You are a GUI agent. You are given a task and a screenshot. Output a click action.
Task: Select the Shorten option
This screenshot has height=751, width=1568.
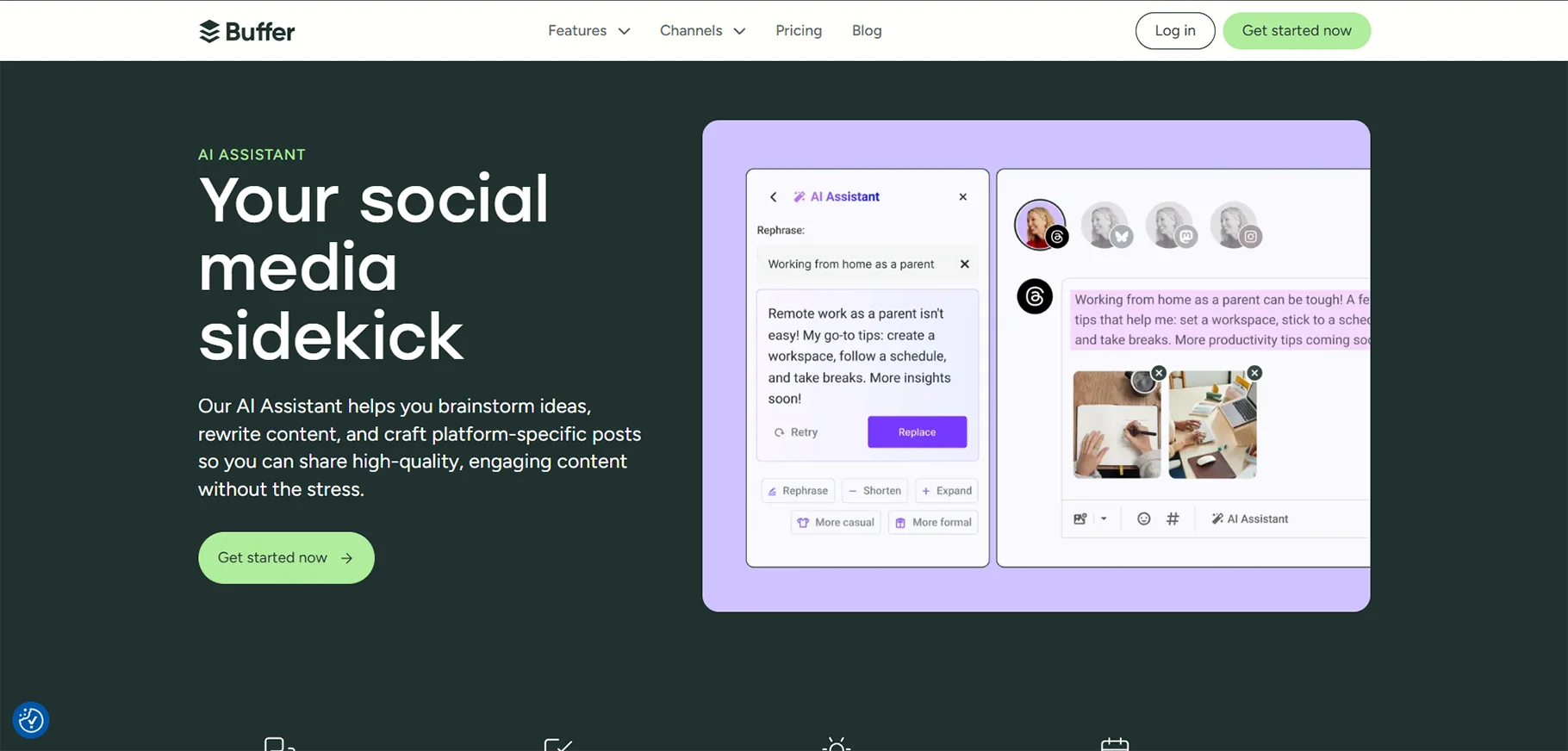pyautogui.click(x=874, y=491)
